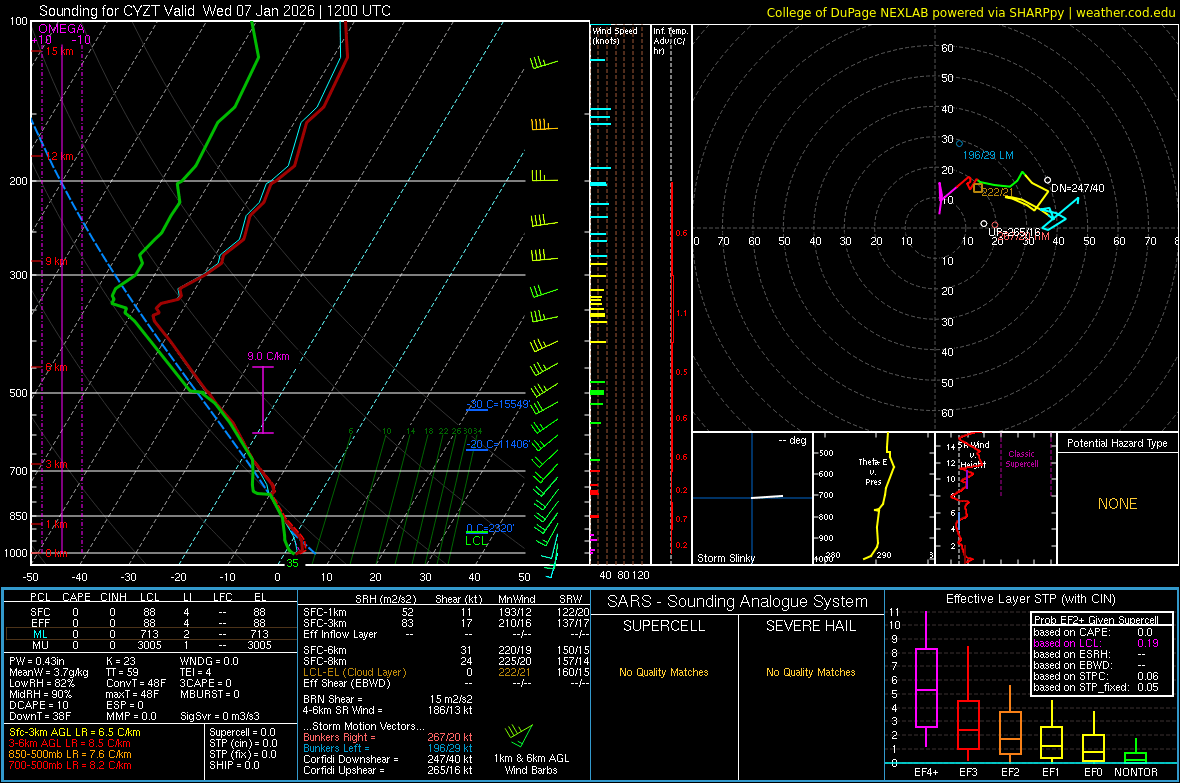This screenshot has height=783, width=1180.
Task: Click the '-20 C=11406' height label
Action: point(498,444)
